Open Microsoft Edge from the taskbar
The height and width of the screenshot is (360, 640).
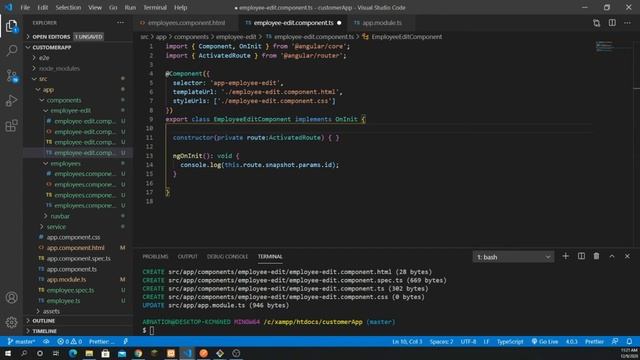(73, 353)
